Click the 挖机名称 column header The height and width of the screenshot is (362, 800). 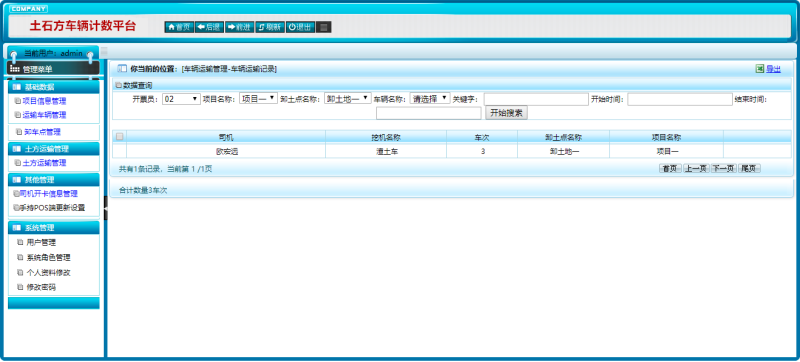pos(386,137)
